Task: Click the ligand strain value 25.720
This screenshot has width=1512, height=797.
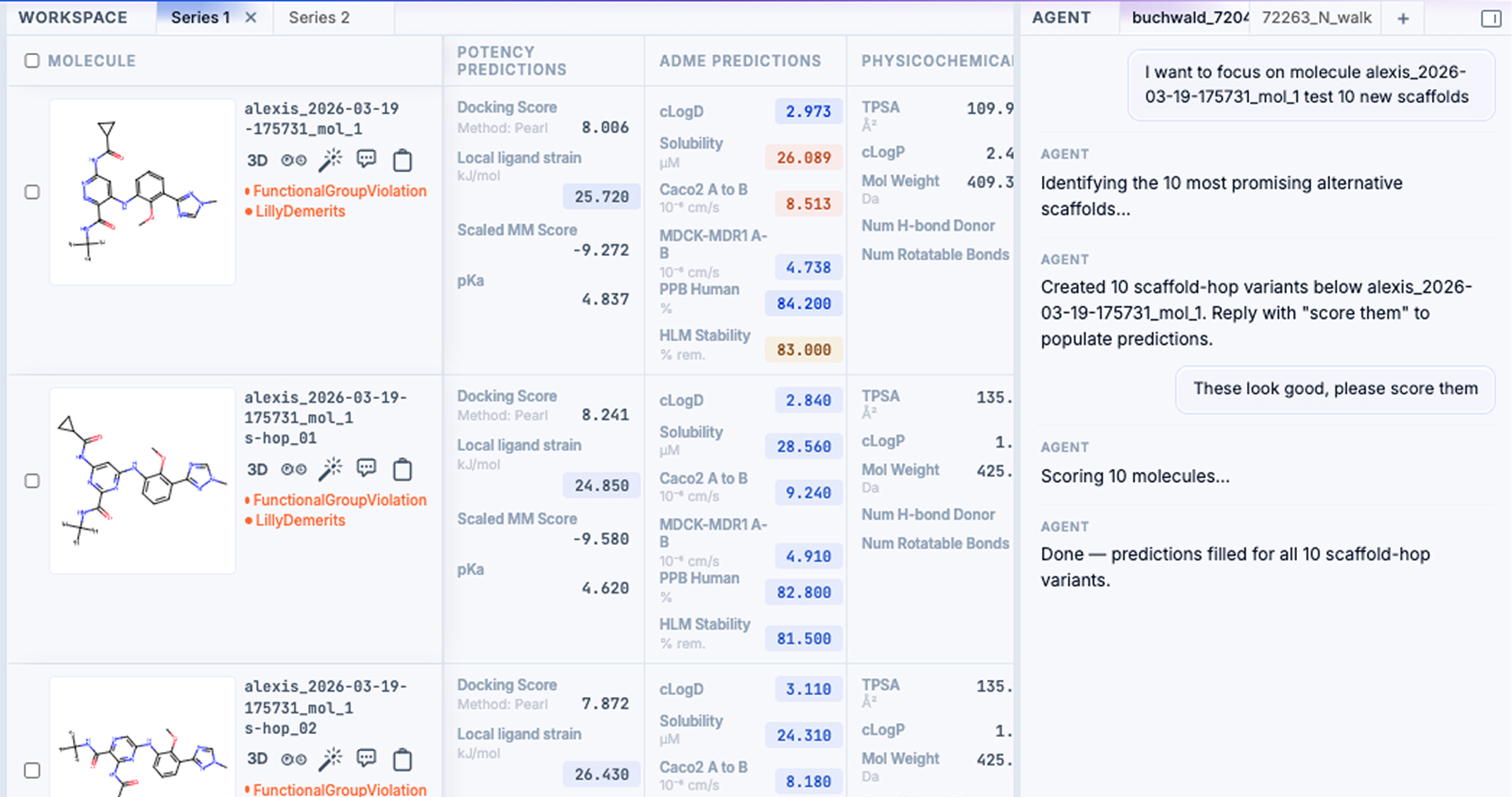Action: [602, 196]
